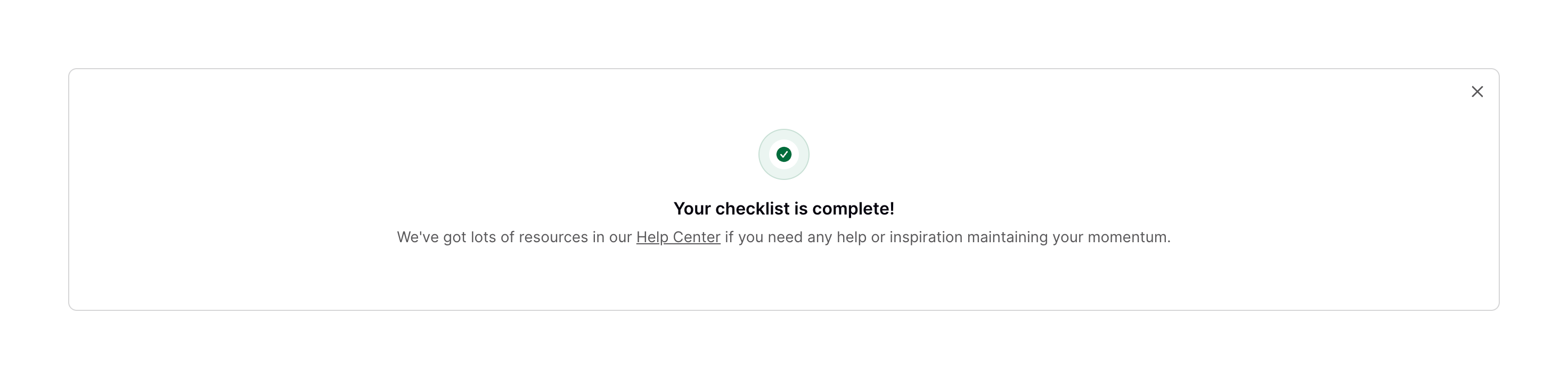Click the word "Center" in the underlined link
The image size is (1568, 379).
click(x=696, y=237)
